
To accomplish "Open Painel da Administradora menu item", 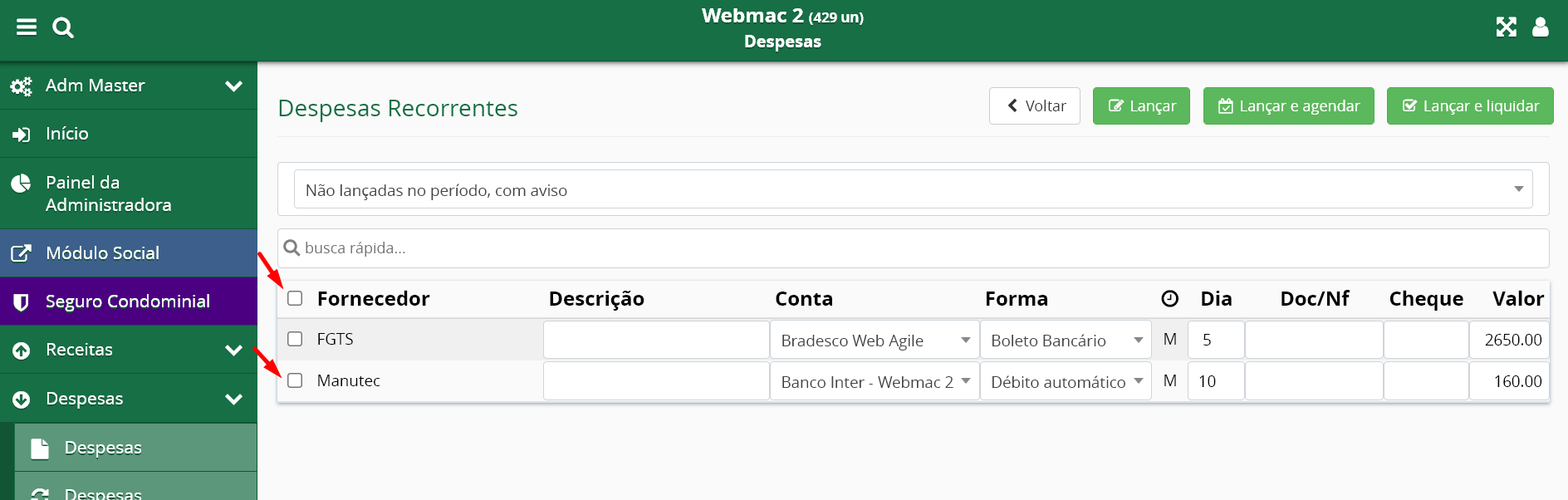I will coord(129,194).
